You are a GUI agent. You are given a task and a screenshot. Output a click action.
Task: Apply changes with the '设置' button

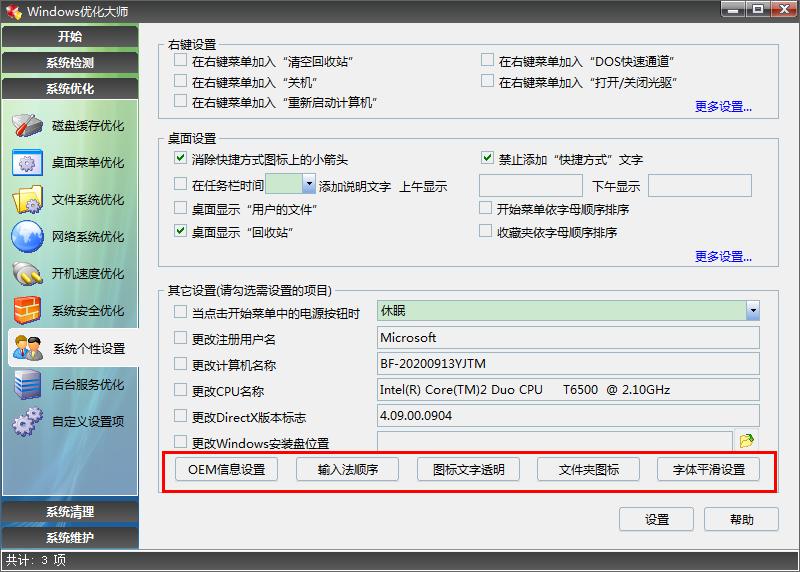(657, 519)
